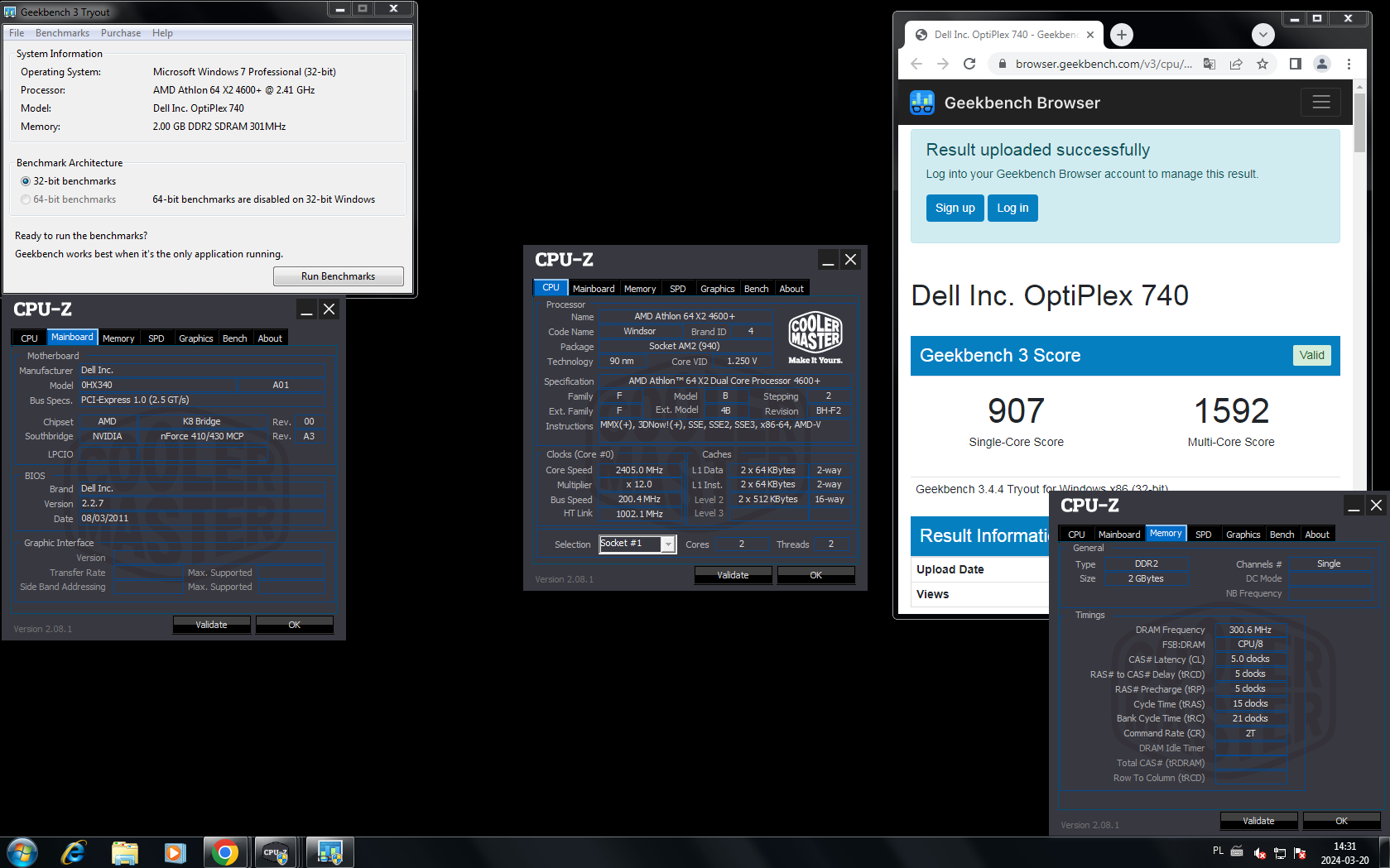Switch to CPU tab in CPU-Z Mainboard window
This screenshot has height=868, width=1390.
point(29,338)
